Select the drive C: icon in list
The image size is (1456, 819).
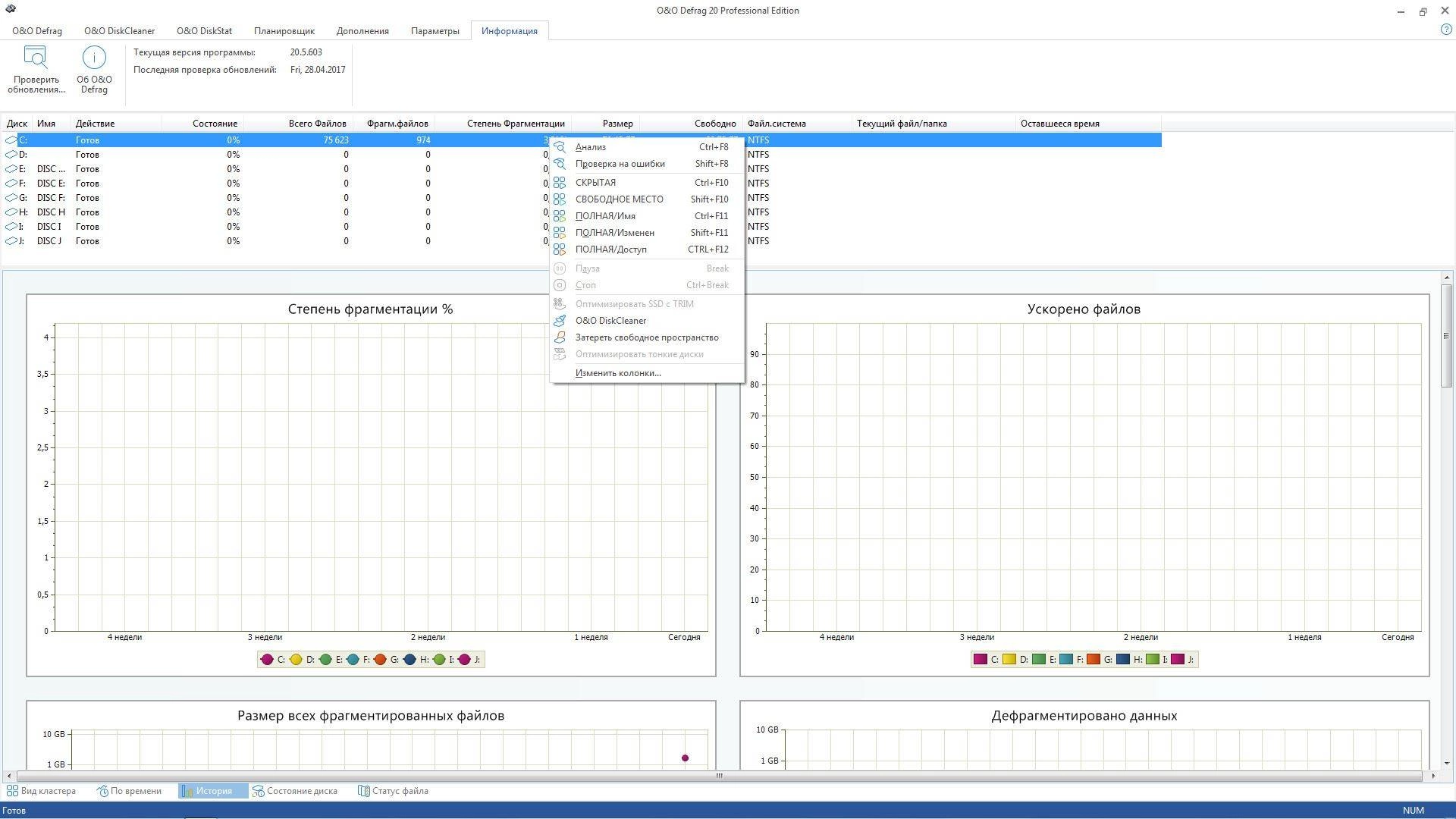pos(11,140)
